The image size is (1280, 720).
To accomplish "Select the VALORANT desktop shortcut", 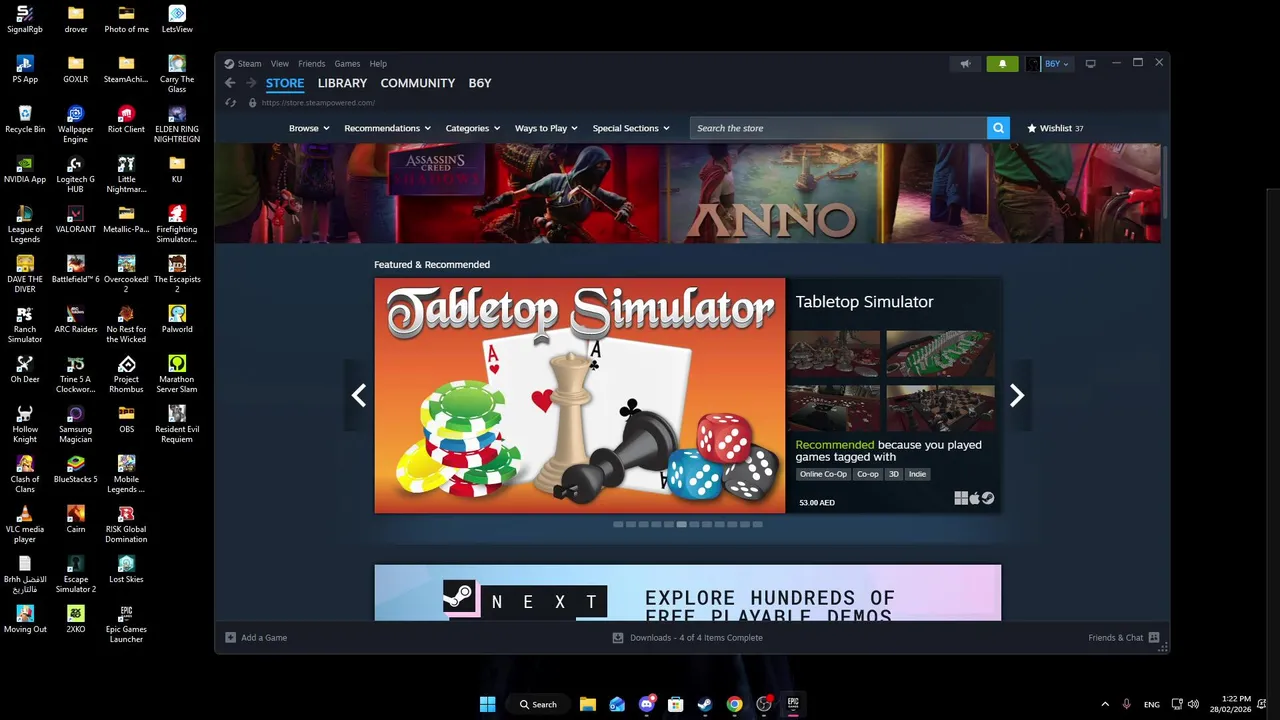I will [76, 219].
